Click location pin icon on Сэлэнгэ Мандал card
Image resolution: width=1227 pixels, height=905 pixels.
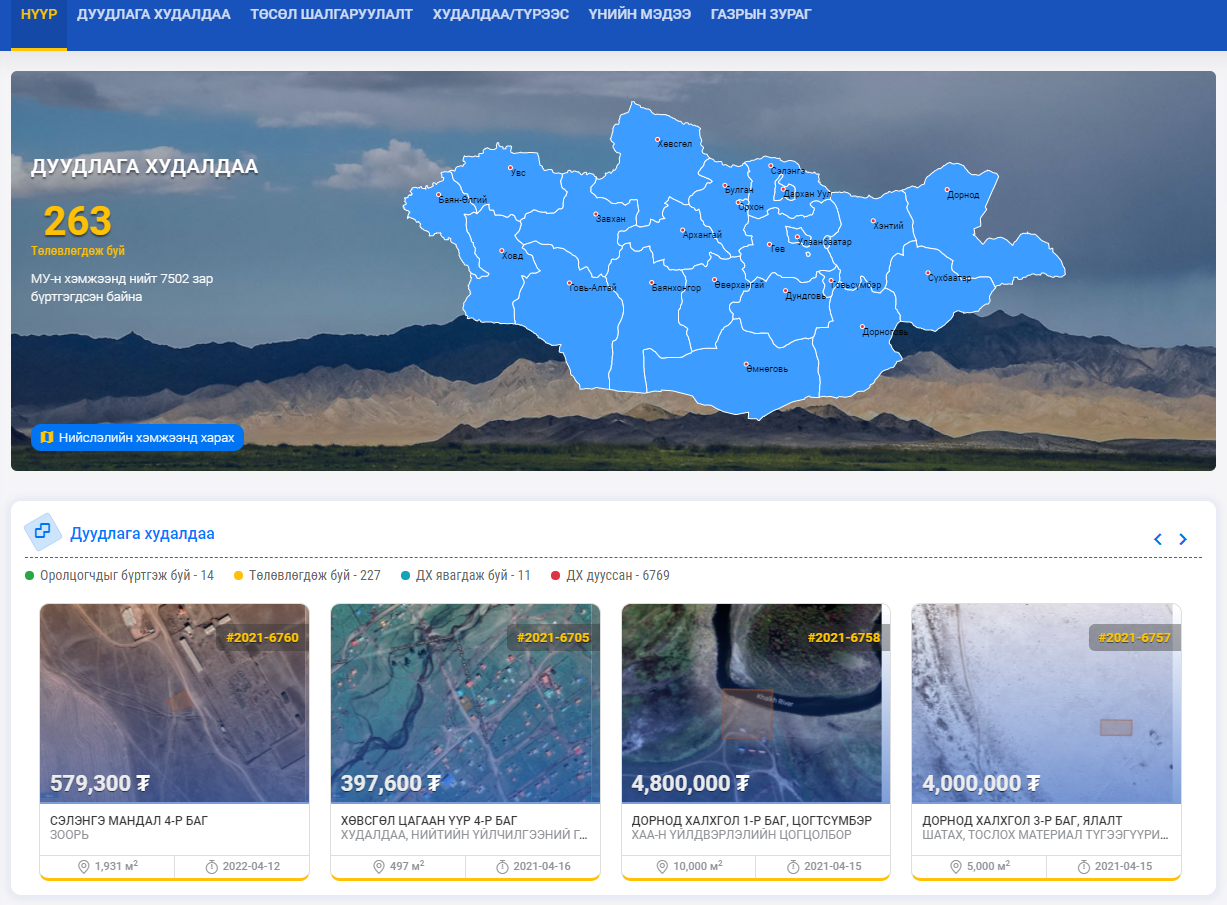click(84, 866)
